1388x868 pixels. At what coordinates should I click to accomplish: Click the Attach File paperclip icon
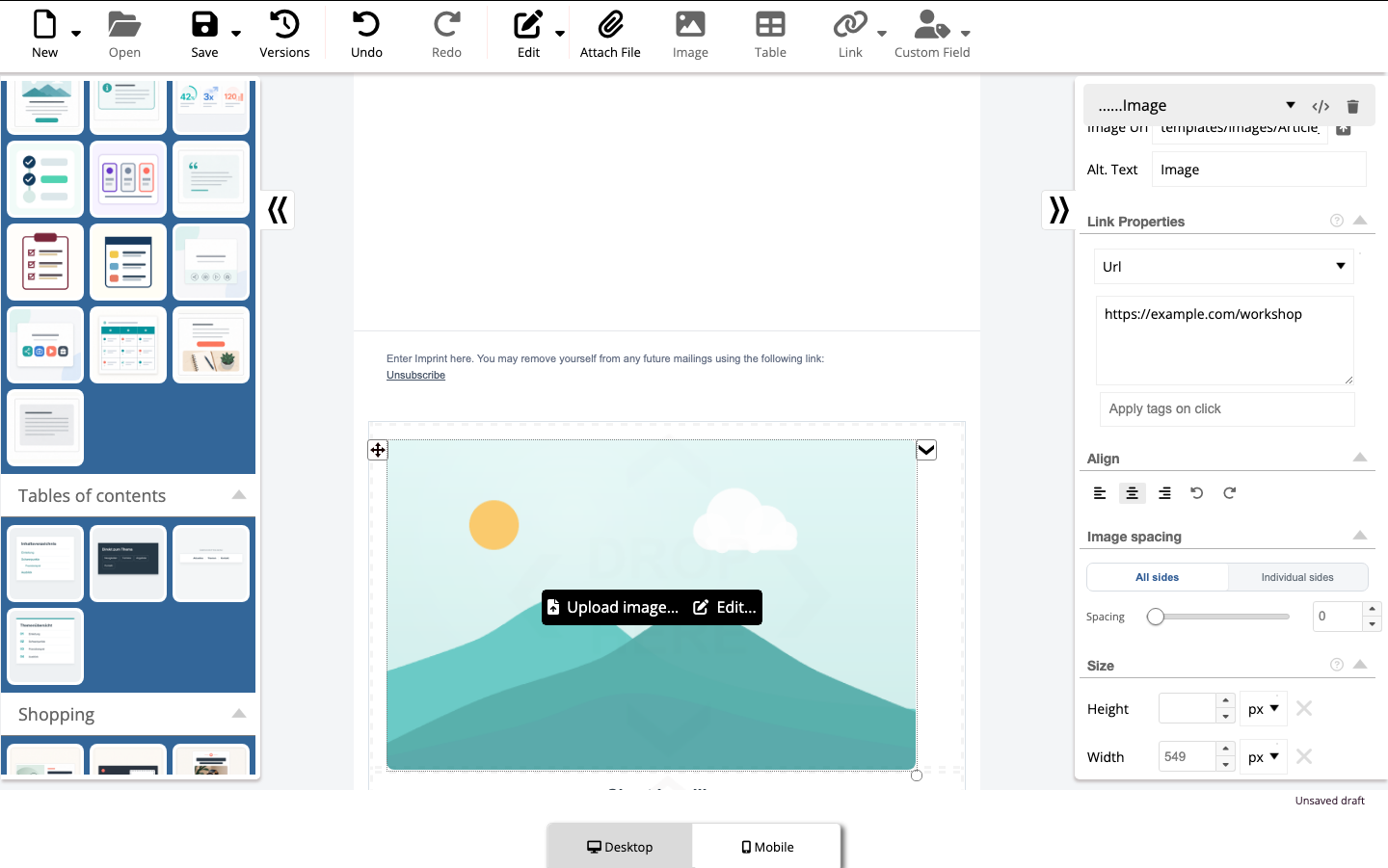[x=610, y=24]
